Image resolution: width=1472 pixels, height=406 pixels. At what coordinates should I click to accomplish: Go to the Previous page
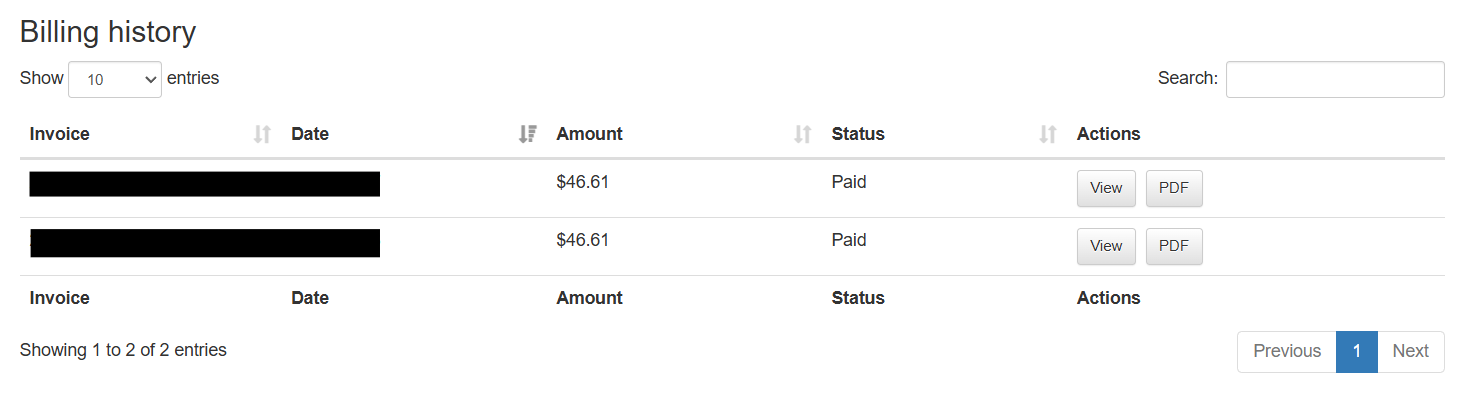(1287, 351)
